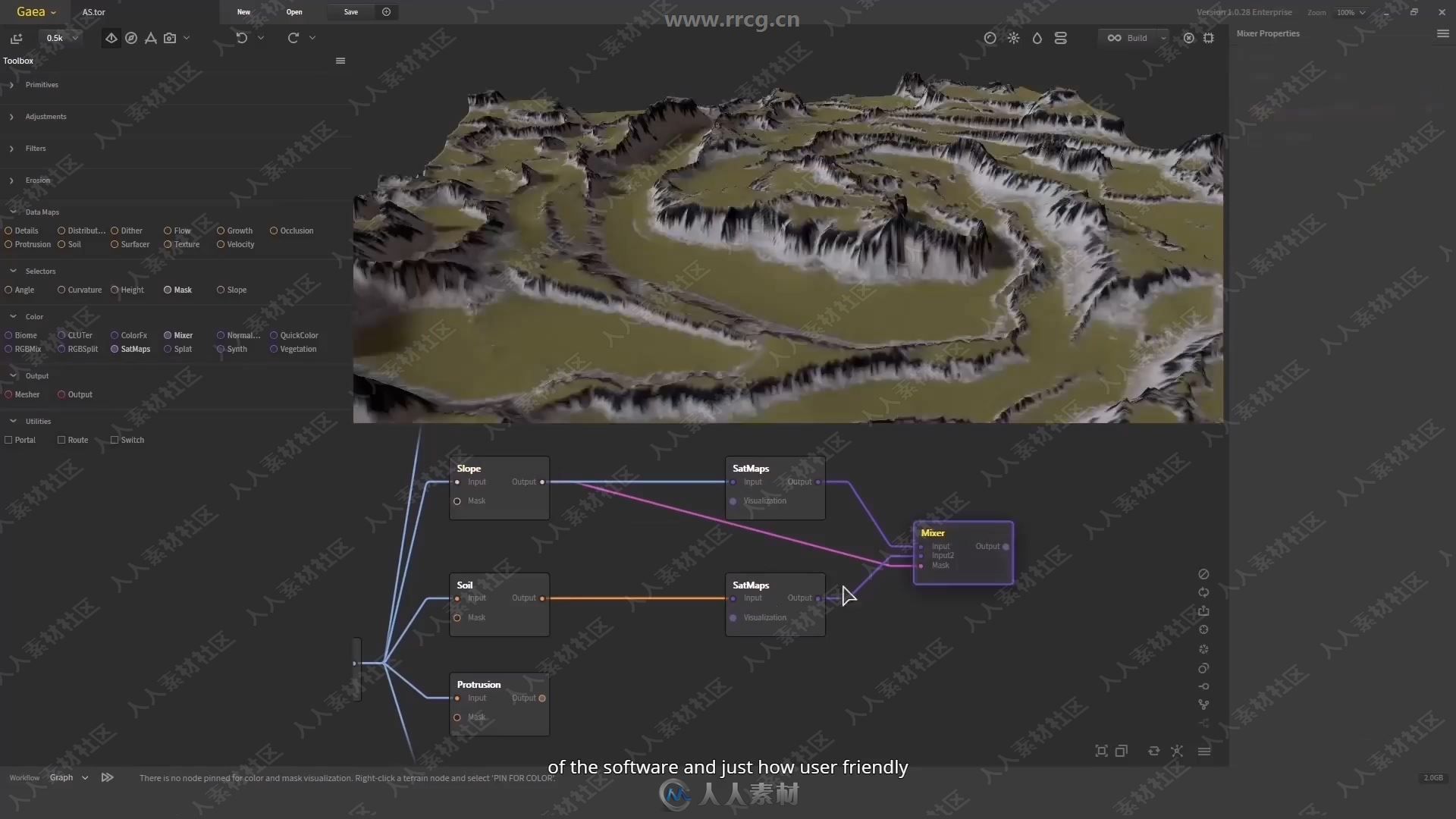
Task: Click the compass navigation icon in toolbar
Action: coord(131,38)
